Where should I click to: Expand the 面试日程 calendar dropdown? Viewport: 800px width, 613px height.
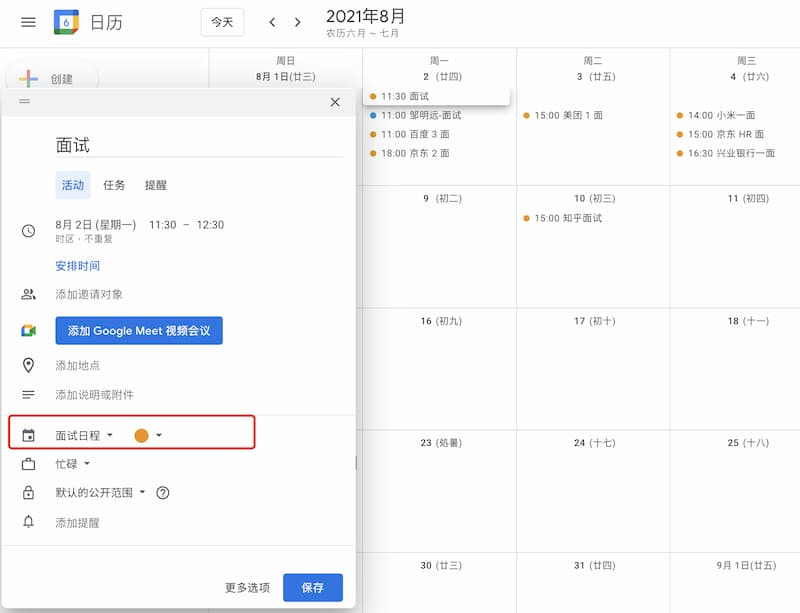click(x=84, y=435)
